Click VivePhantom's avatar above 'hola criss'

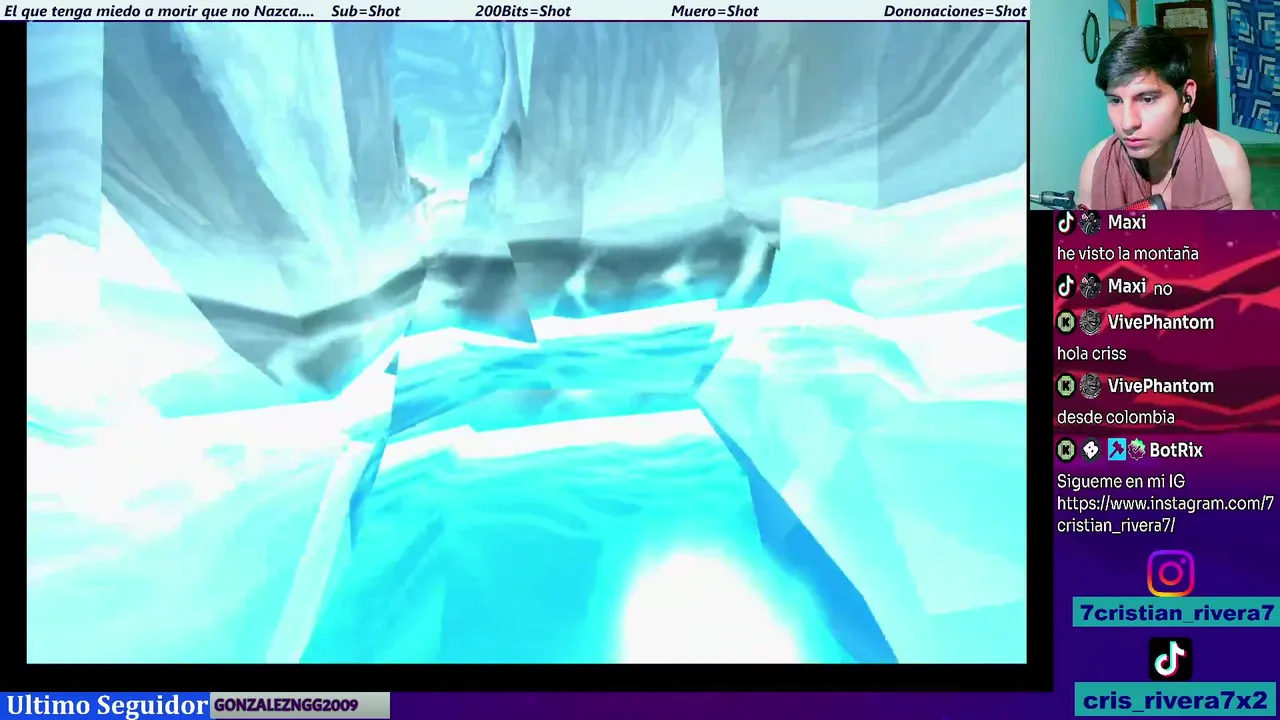click(x=1090, y=322)
